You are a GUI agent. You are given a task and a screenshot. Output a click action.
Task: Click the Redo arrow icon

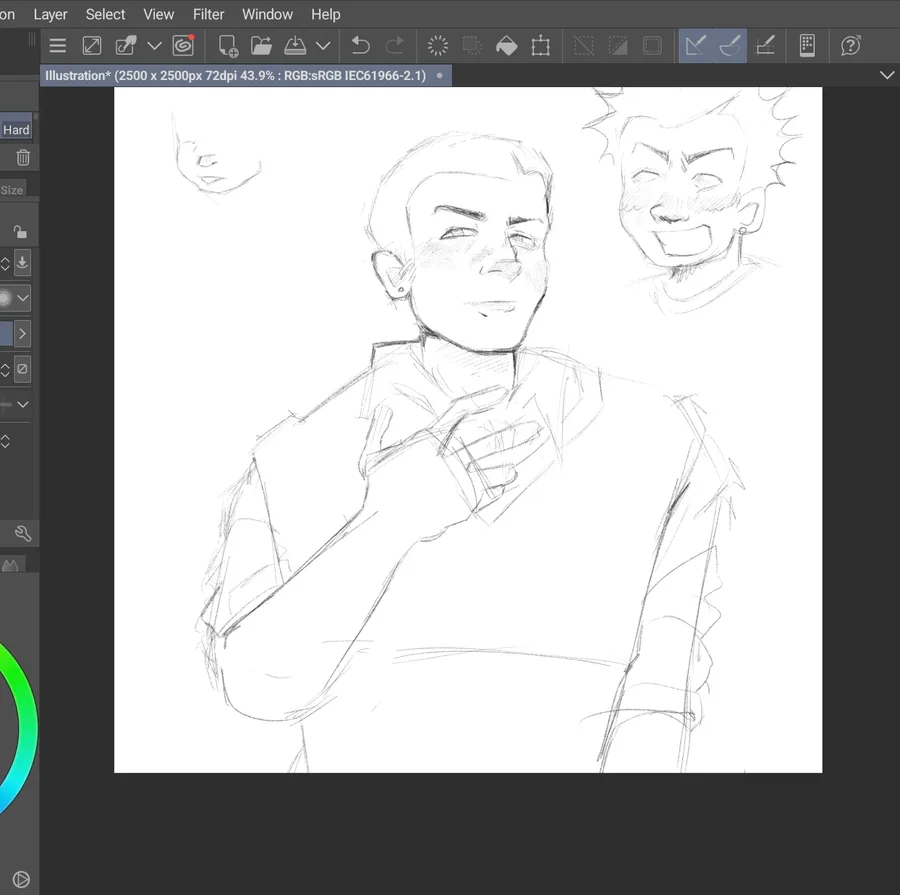394,45
